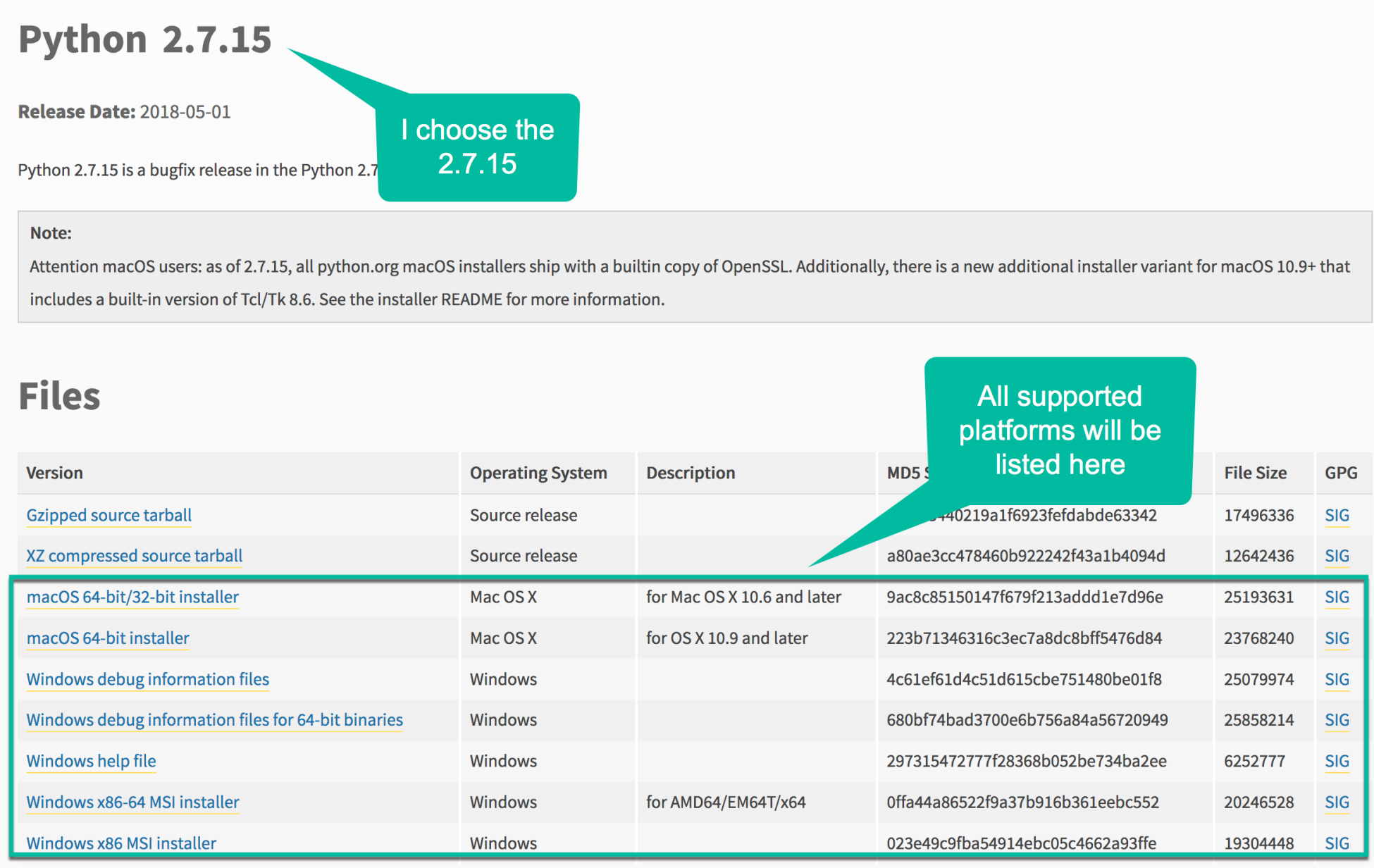Open macOS 64-bit/32-bit installer link
Viewport: 1374px width, 868px height.
click(x=132, y=597)
